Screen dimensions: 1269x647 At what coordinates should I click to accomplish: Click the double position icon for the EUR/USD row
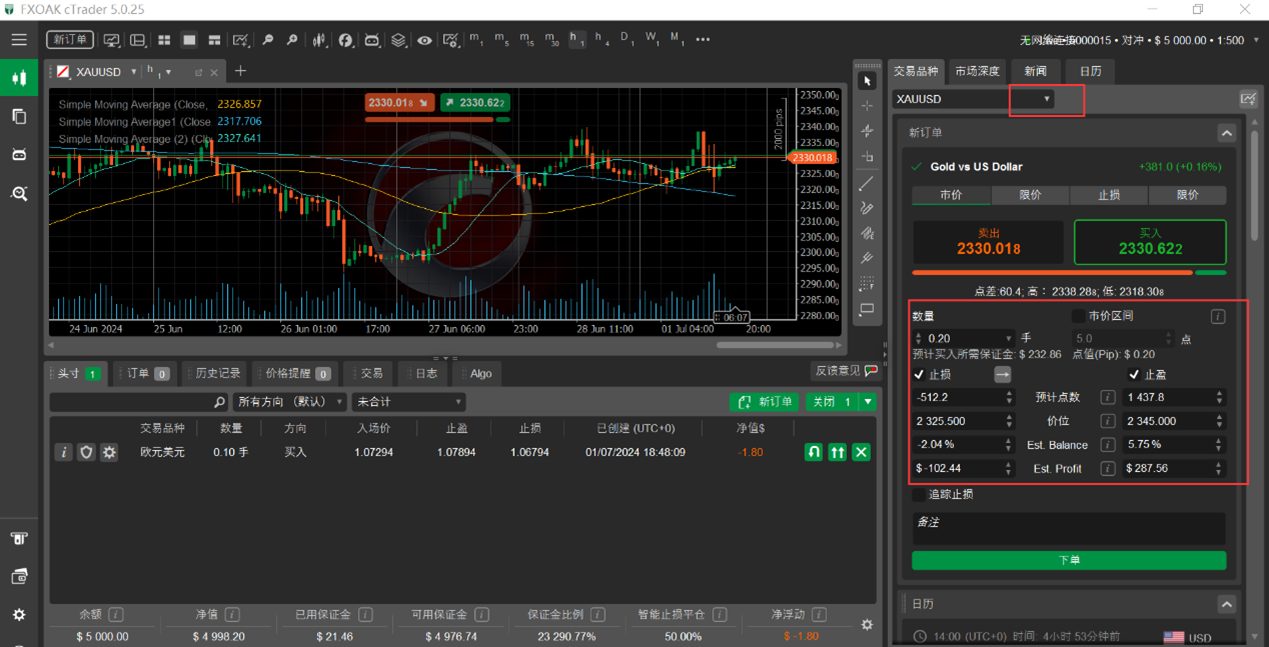click(x=837, y=452)
